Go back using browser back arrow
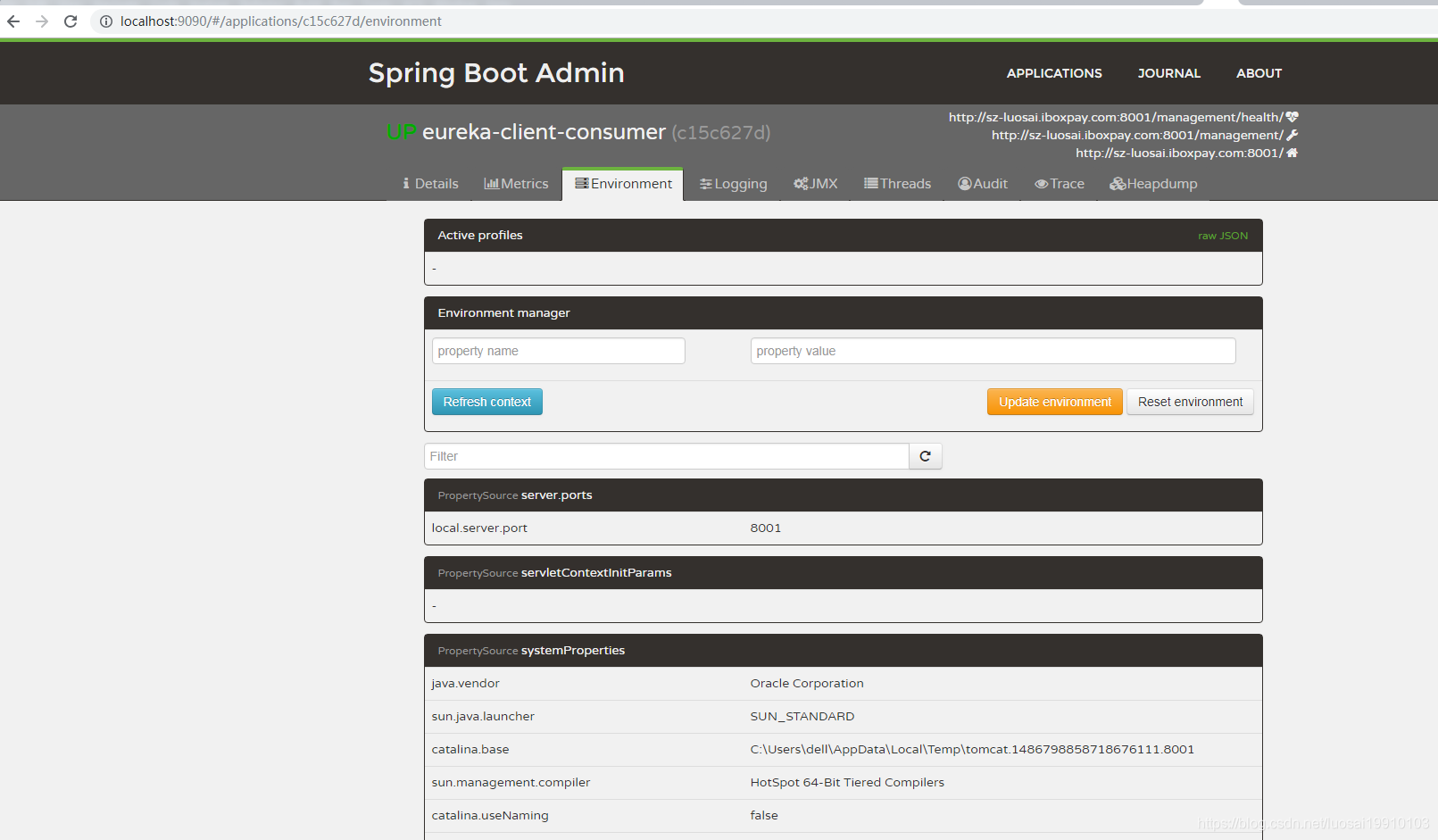Image resolution: width=1438 pixels, height=840 pixels. point(13,21)
